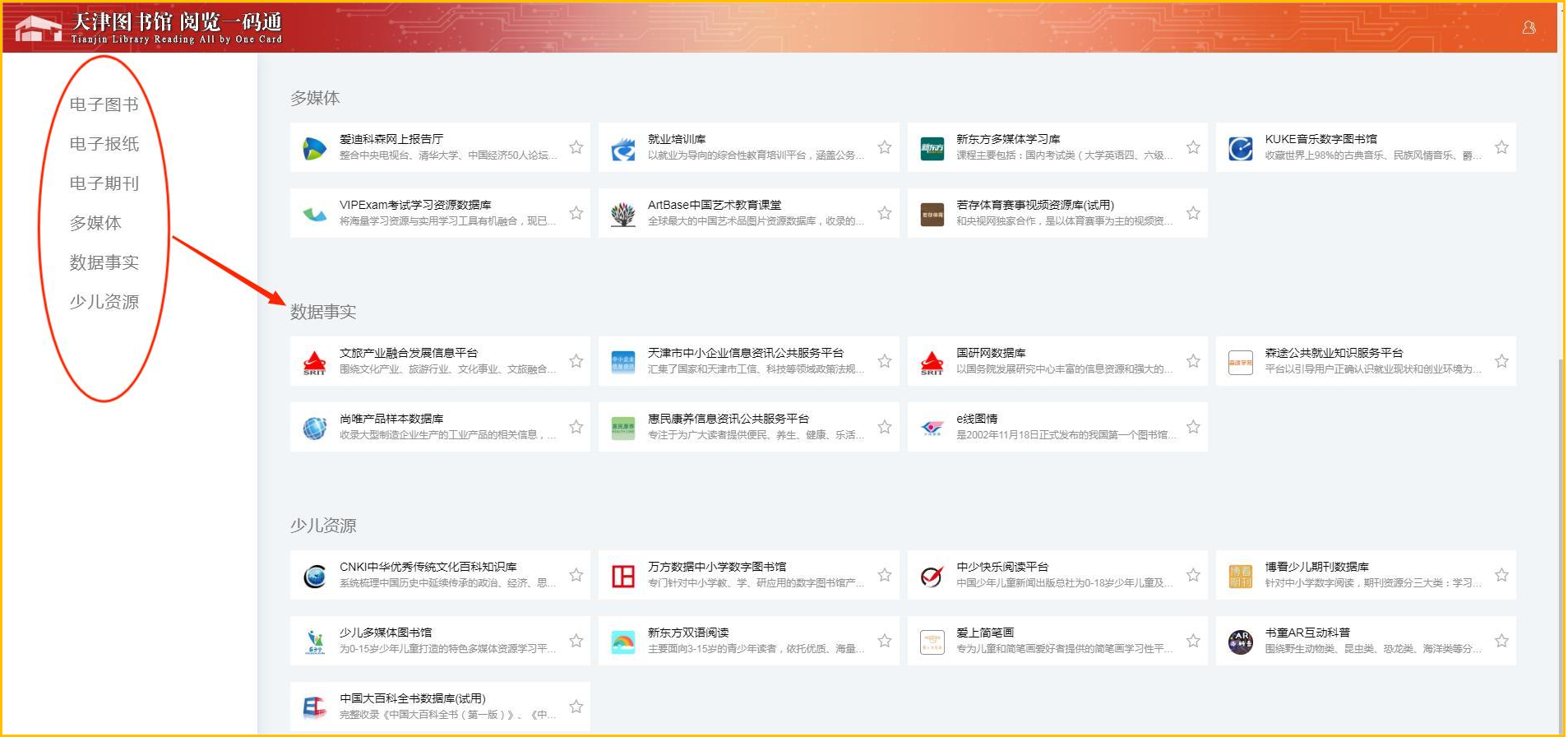Viewport: 1568px width, 737px height.
Task: Click the 书童AR互动科普 round AR icon
Action: tap(1240, 642)
